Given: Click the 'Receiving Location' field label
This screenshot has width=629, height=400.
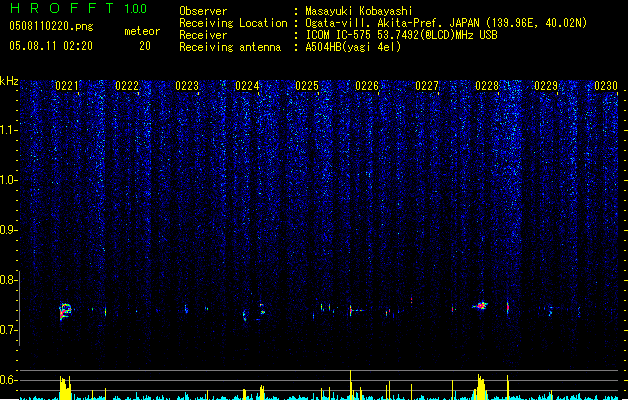Looking at the screenshot, I should (233, 23).
